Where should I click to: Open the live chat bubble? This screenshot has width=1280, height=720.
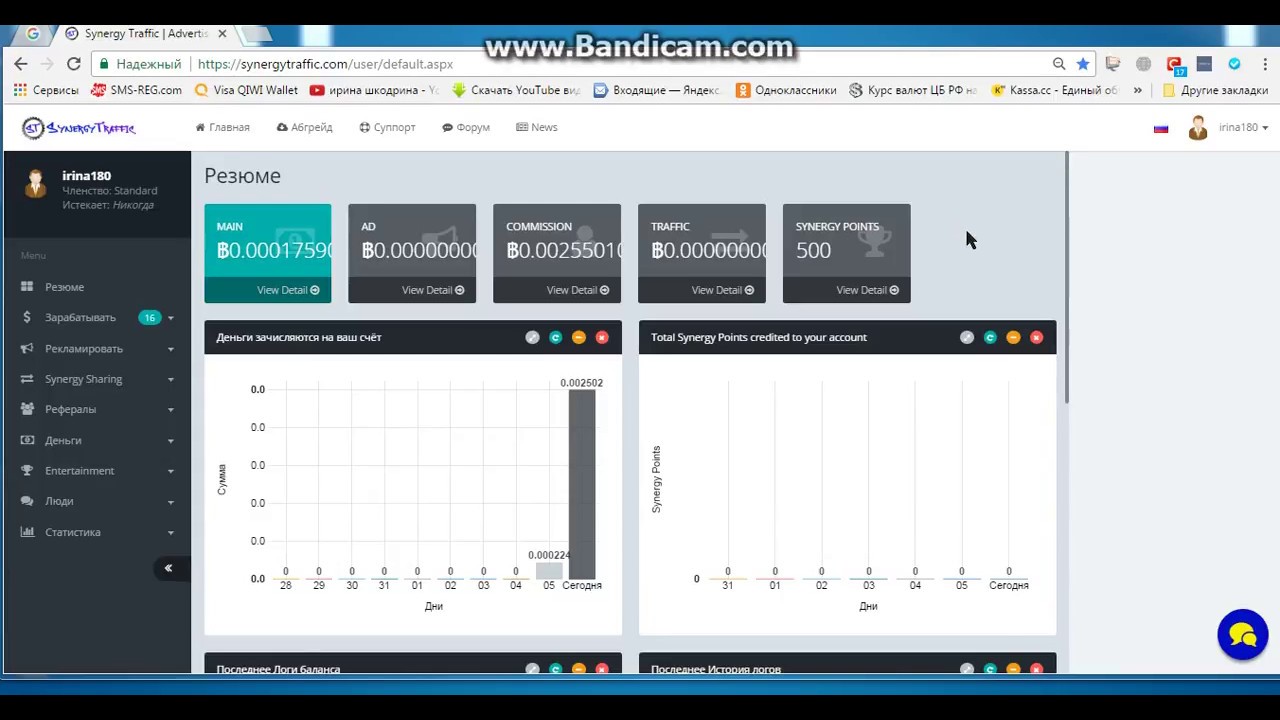point(1243,635)
